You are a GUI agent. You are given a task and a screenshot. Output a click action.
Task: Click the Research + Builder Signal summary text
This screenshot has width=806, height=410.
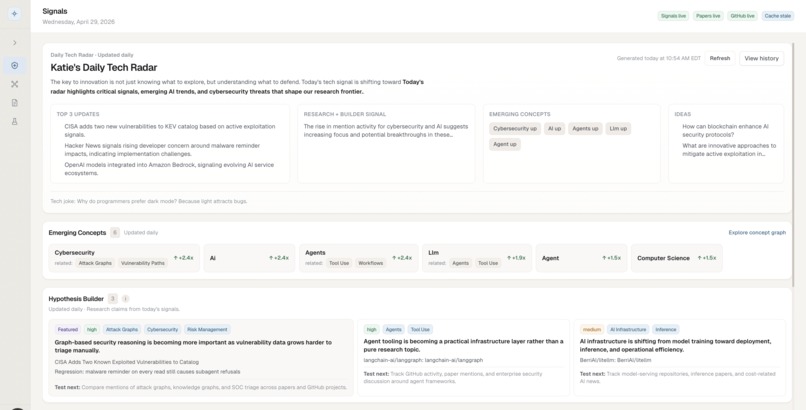(386, 131)
